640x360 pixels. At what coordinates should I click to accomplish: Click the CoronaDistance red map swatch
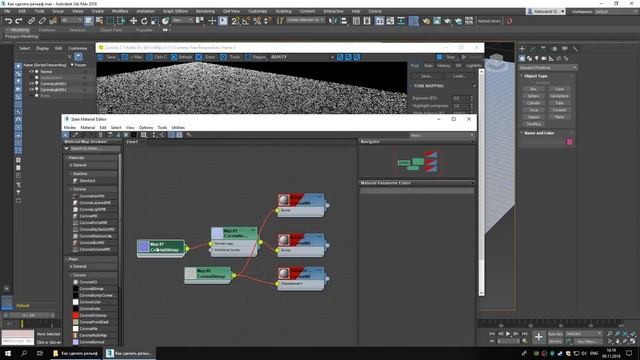pos(76,316)
